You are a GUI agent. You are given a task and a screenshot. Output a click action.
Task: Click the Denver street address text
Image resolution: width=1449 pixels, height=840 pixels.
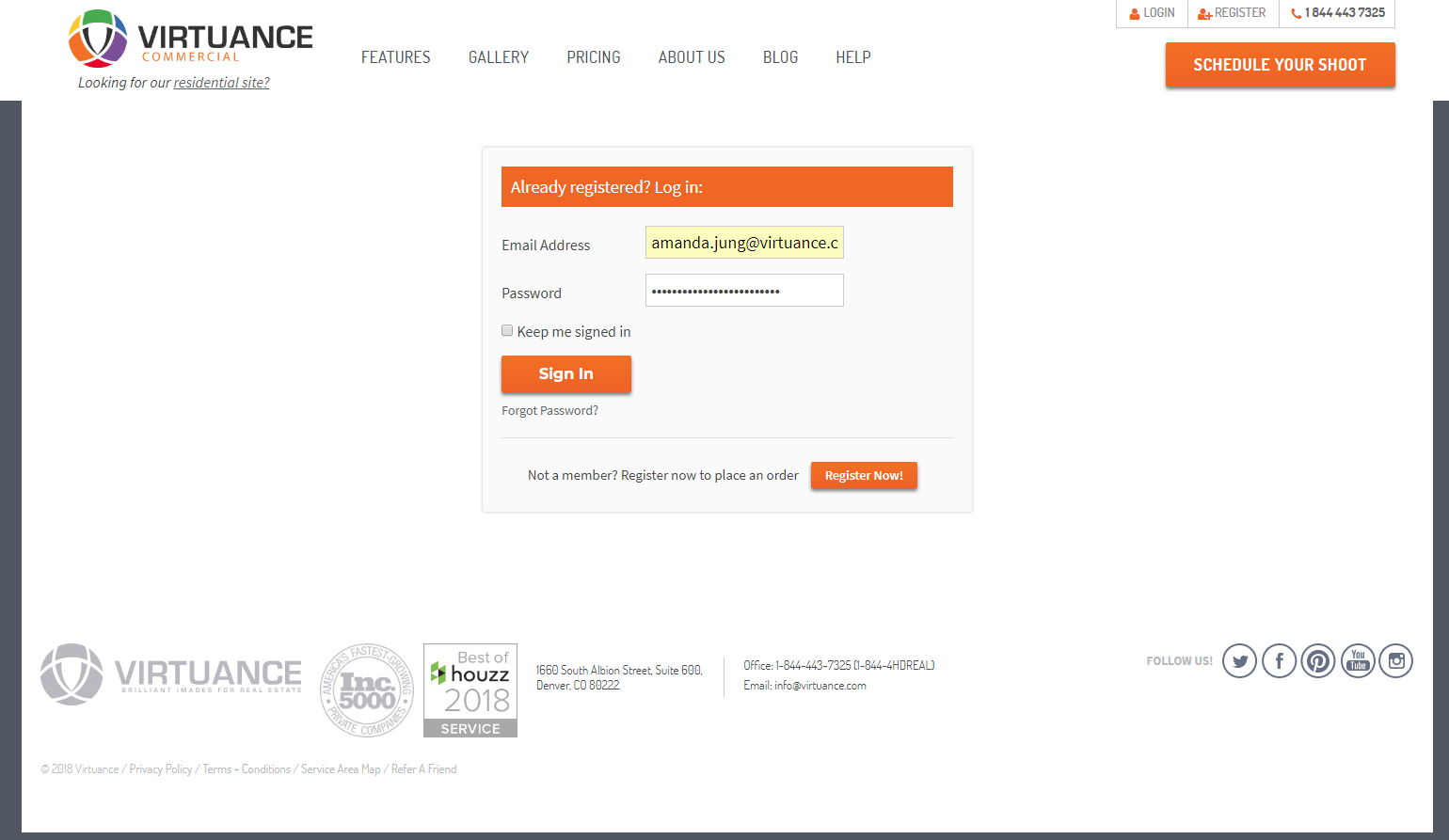click(x=619, y=677)
